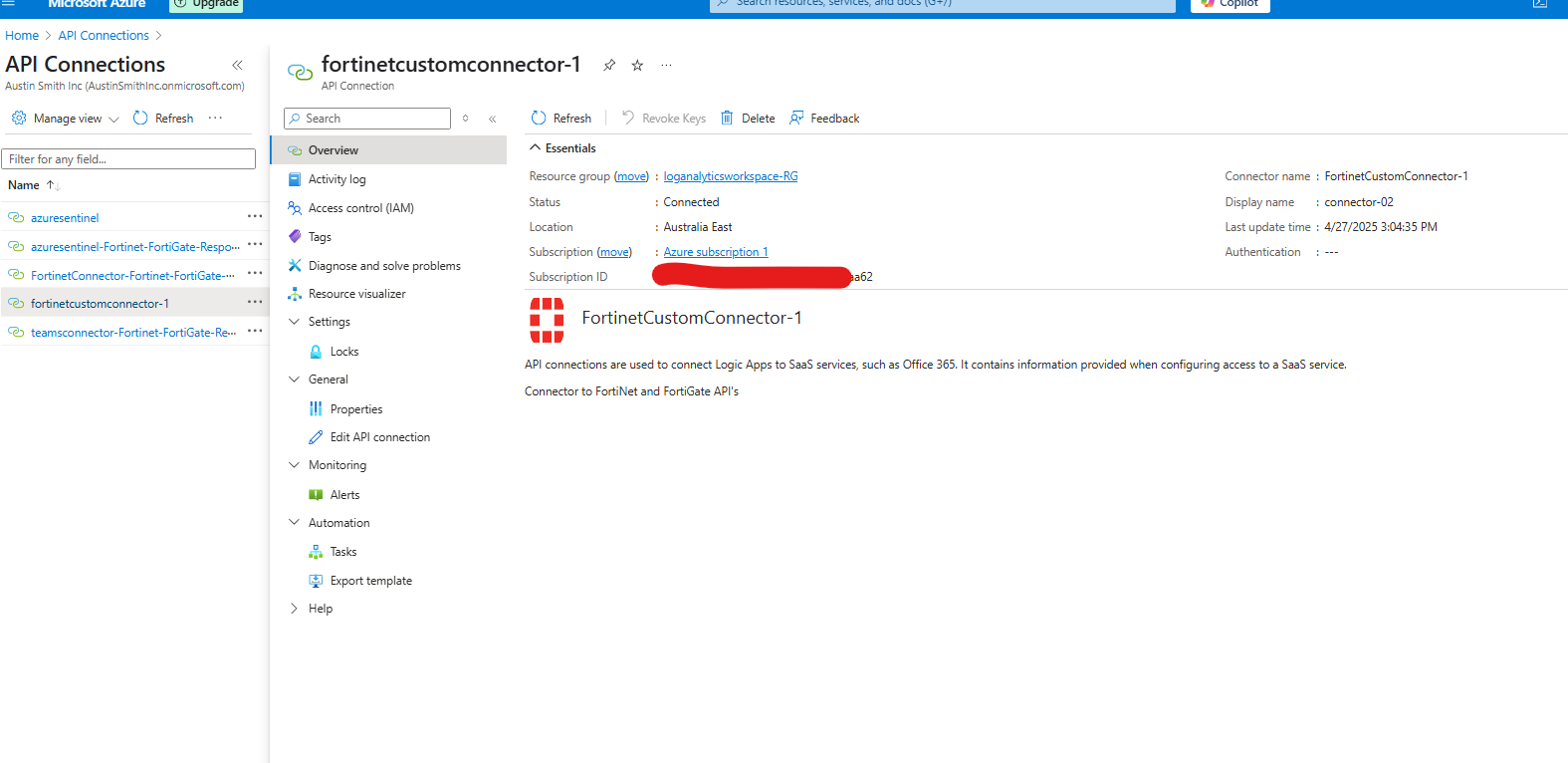Open row menu for azuresentinel-Fortinet-FortiGate-Respo
This screenshot has height=763, width=1568.
point(255,244)
